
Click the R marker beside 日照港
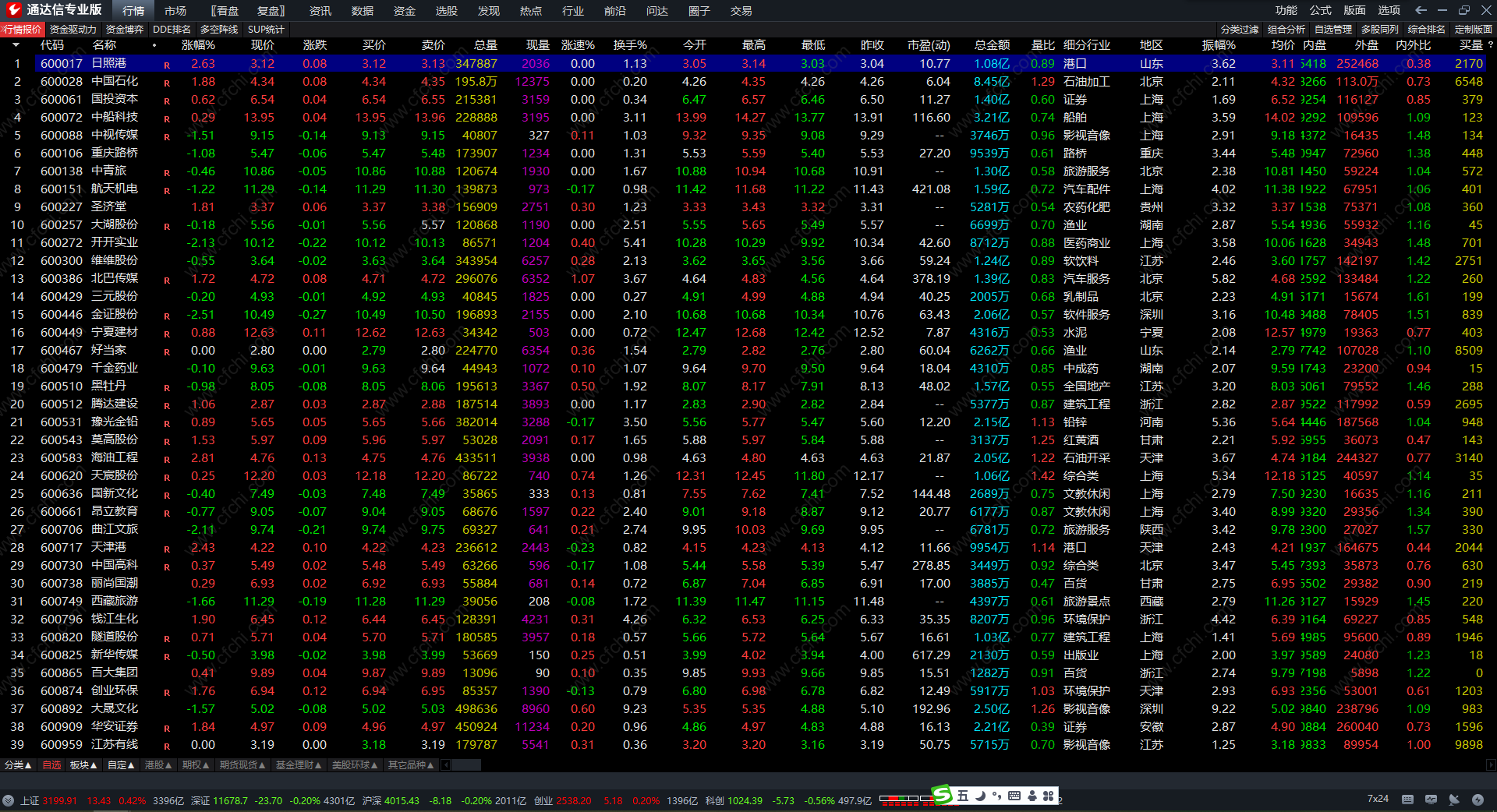(x=167, y=65)
